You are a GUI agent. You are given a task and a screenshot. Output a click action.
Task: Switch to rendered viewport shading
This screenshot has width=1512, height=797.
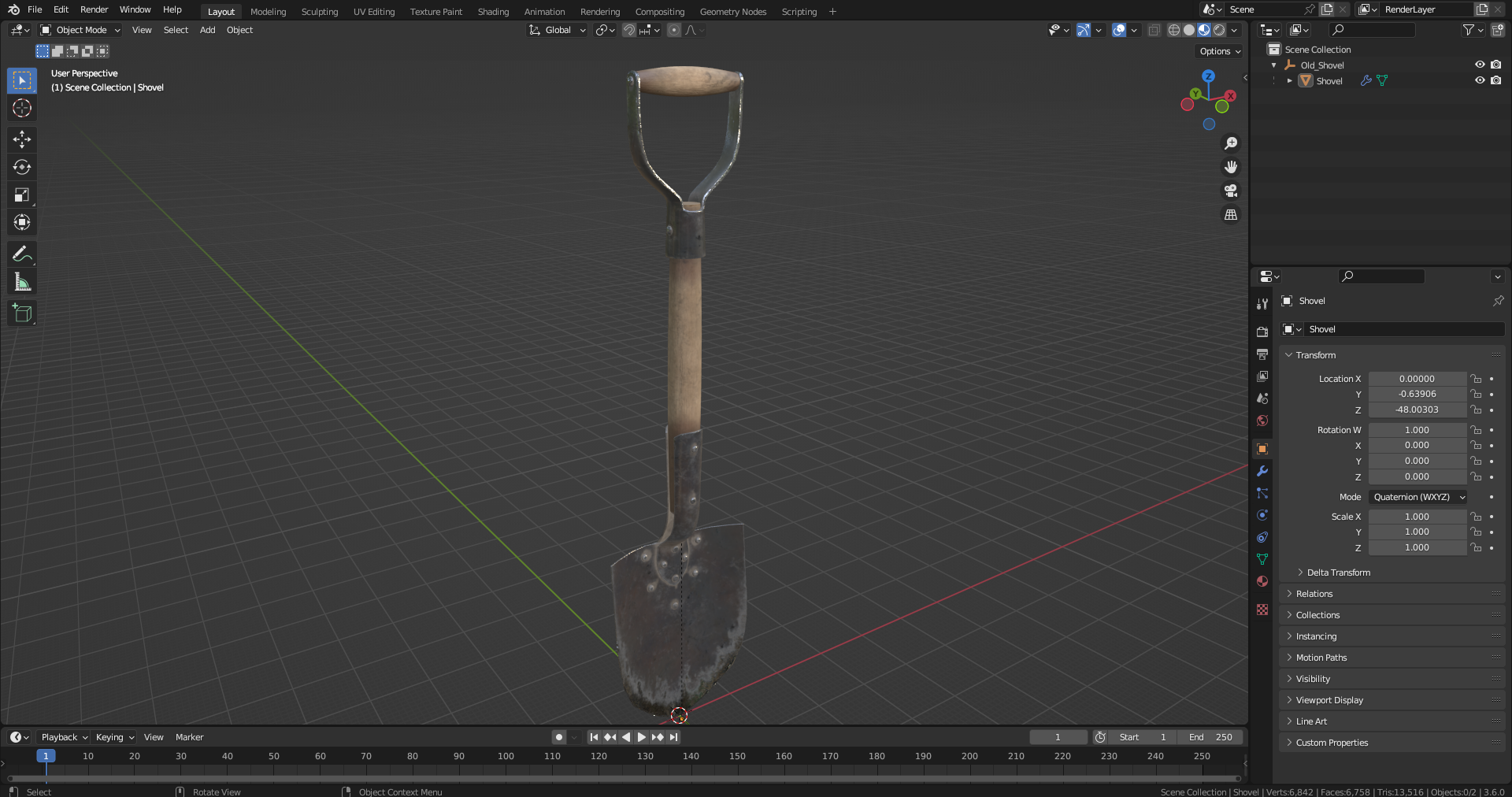coord(1219,30)
